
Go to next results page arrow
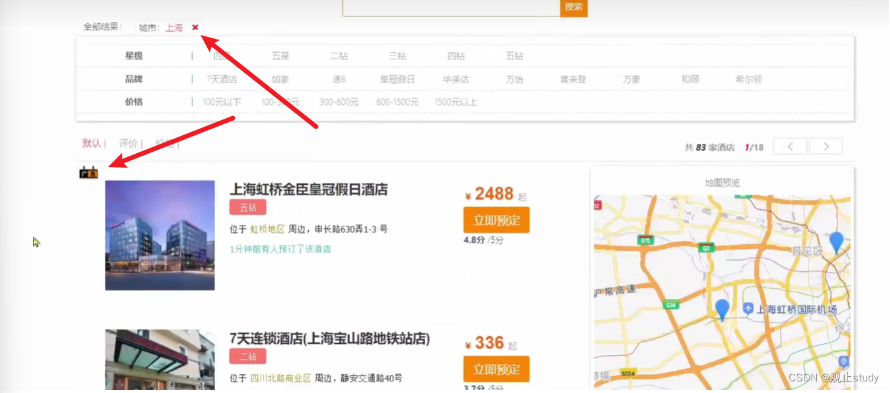(826, 147)
